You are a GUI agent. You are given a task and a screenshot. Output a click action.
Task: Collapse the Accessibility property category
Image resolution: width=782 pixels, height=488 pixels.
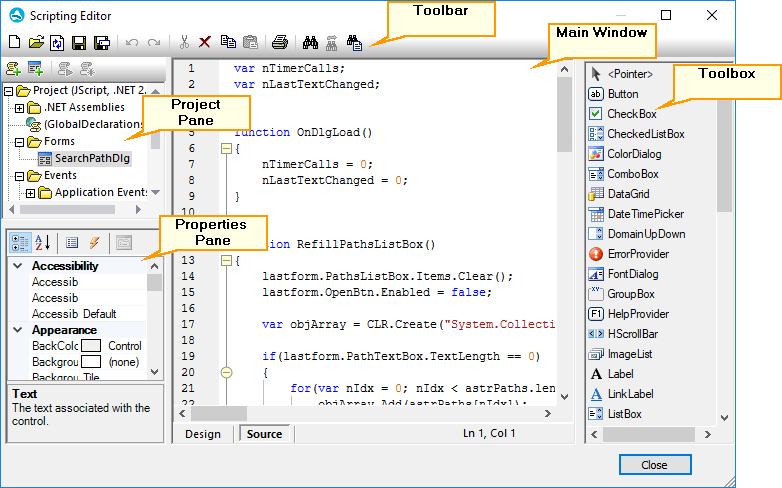[17, 266]
